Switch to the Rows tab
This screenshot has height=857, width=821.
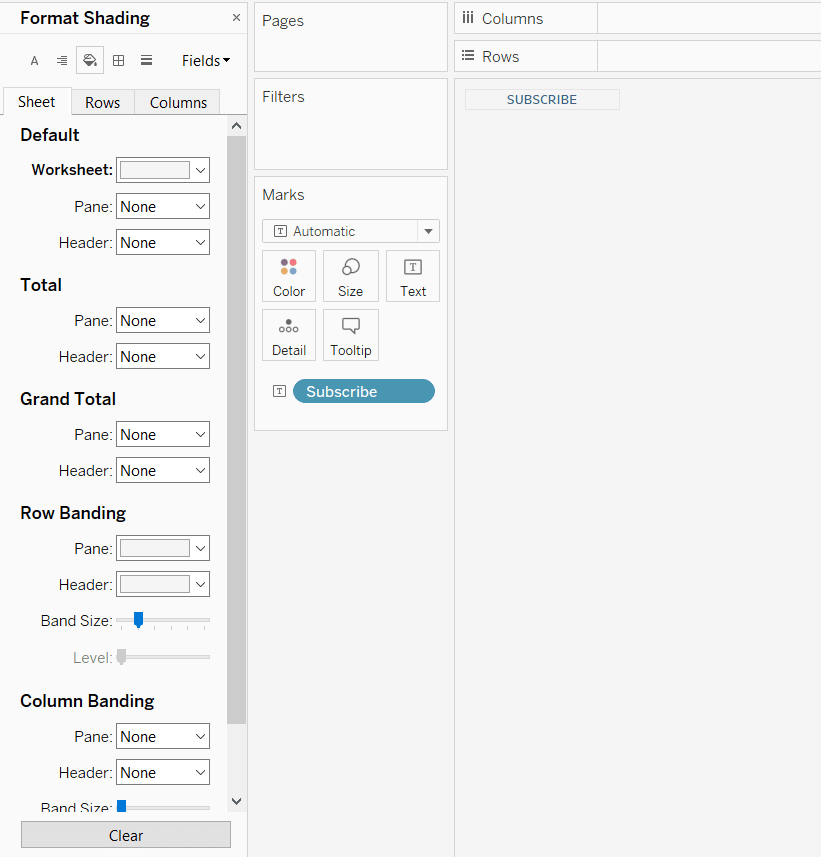click(102, 102)
